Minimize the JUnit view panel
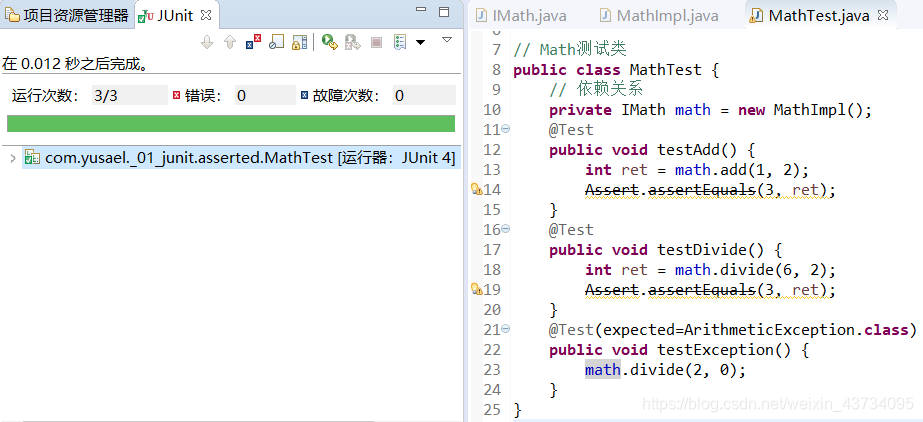Screen dimensions: 923x422 coord(420,9)
